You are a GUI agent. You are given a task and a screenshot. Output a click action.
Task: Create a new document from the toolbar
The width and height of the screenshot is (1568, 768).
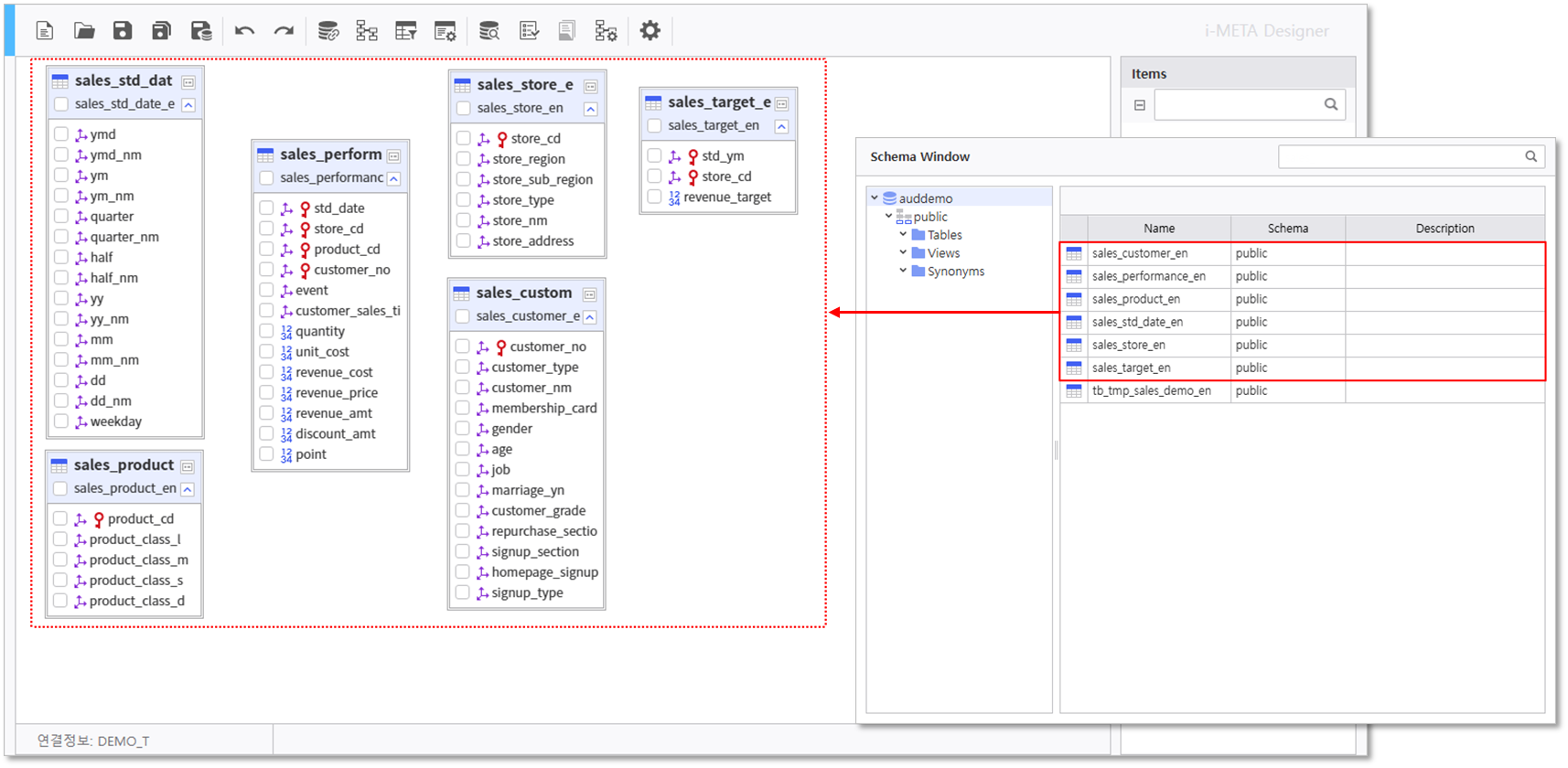(45, 31)
